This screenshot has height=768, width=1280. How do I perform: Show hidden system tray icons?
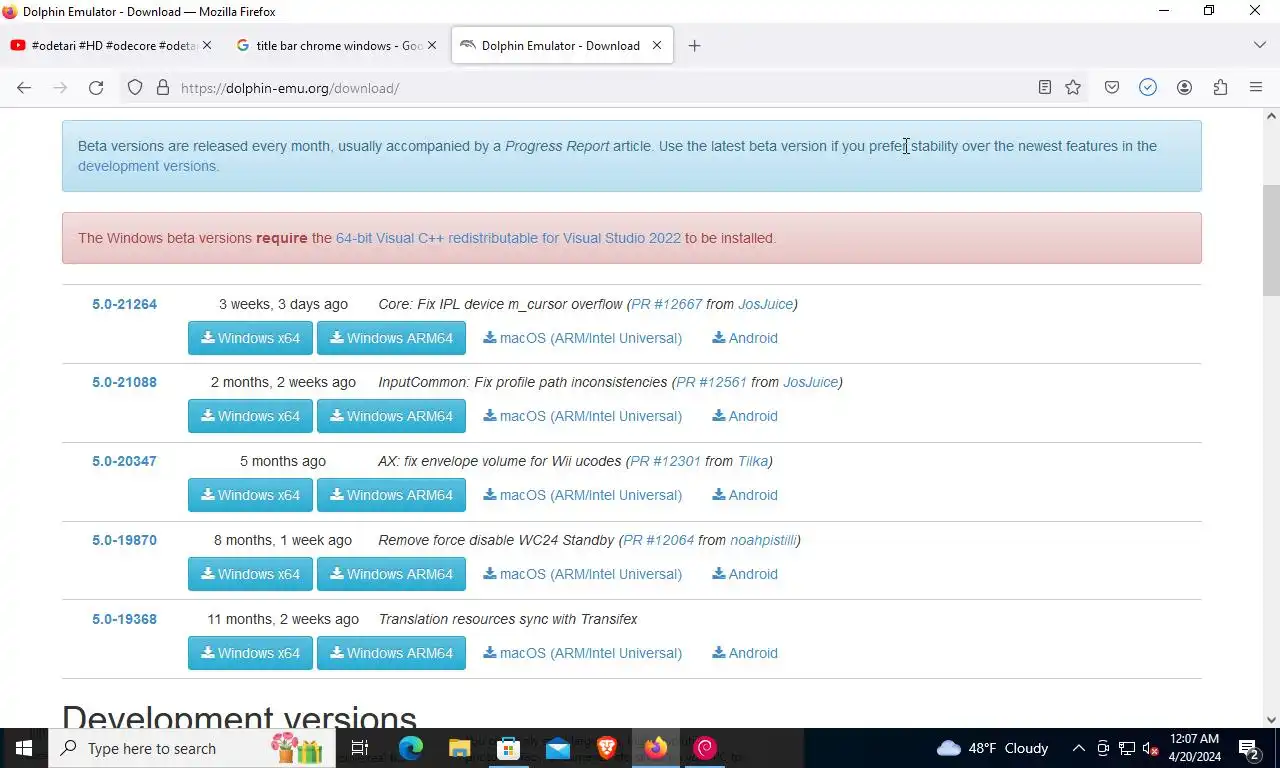(x=1078, y=748)
